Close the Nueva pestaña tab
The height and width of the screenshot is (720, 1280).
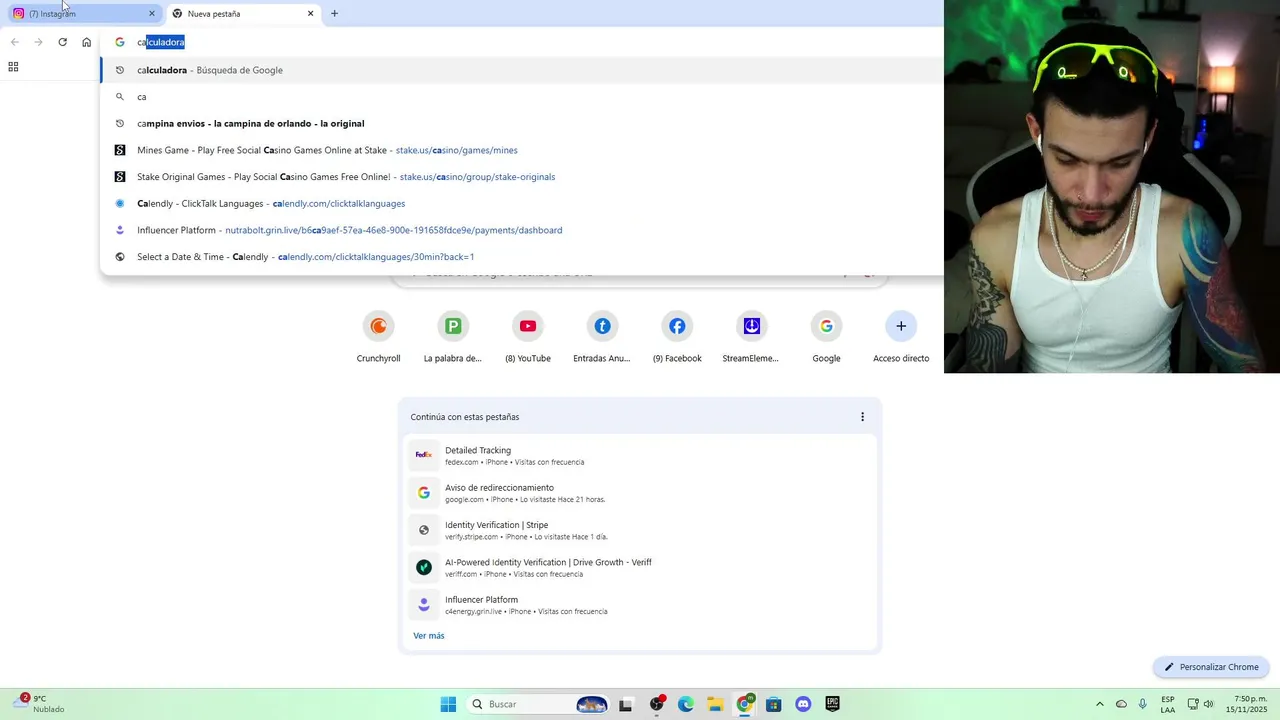[x=310, y=14]
